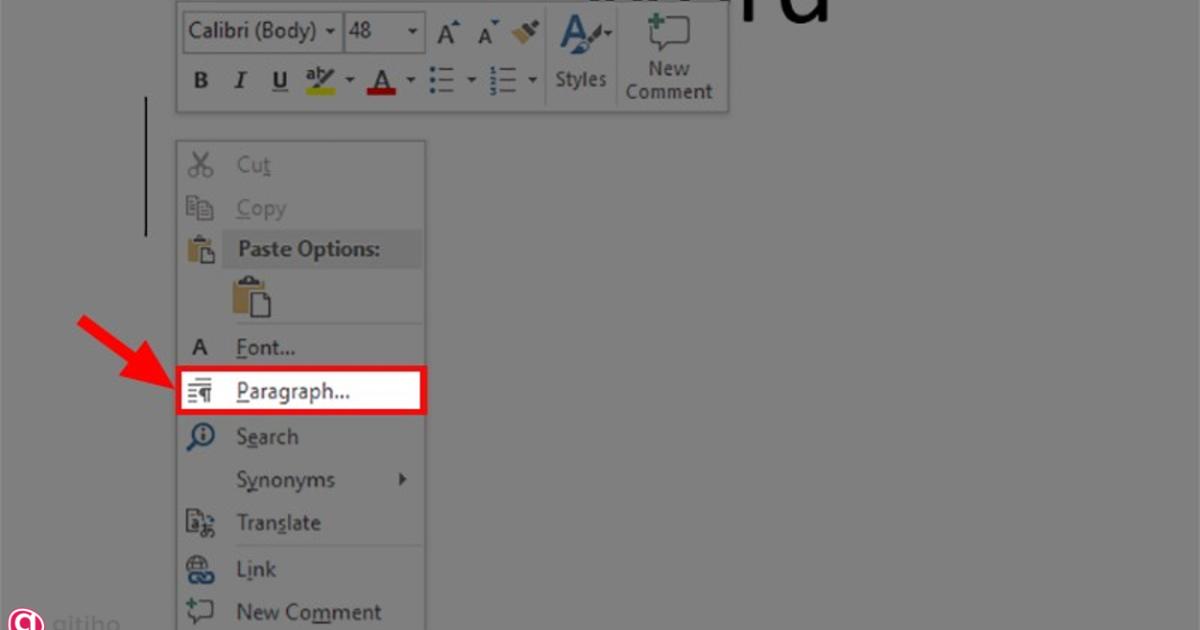
Task: Toggle Underline in the mini toolbar
Action: (x=280, y=81)
